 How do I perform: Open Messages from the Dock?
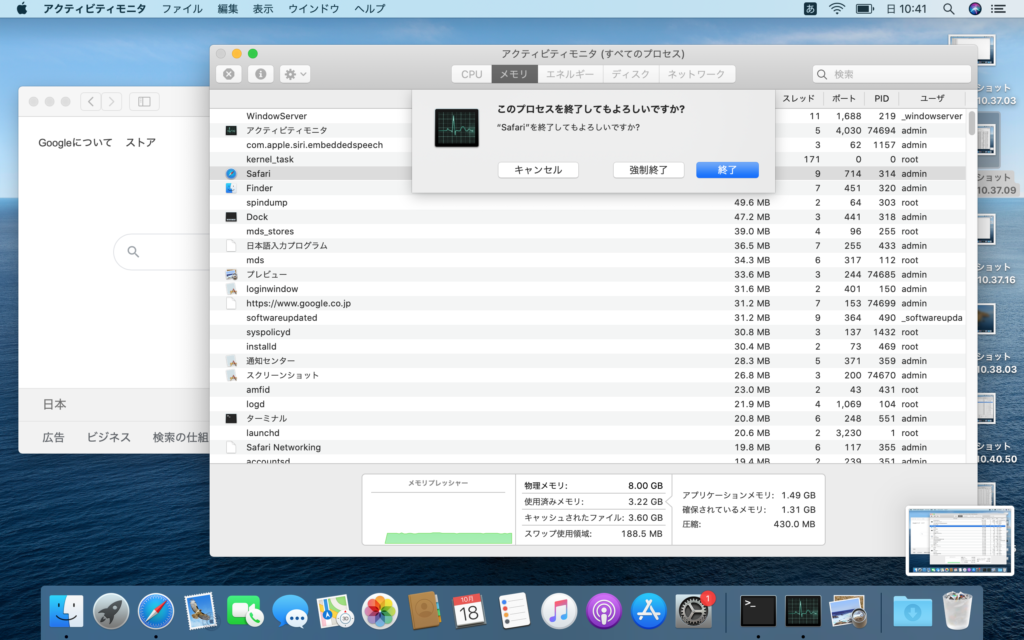tap(290, 612)
